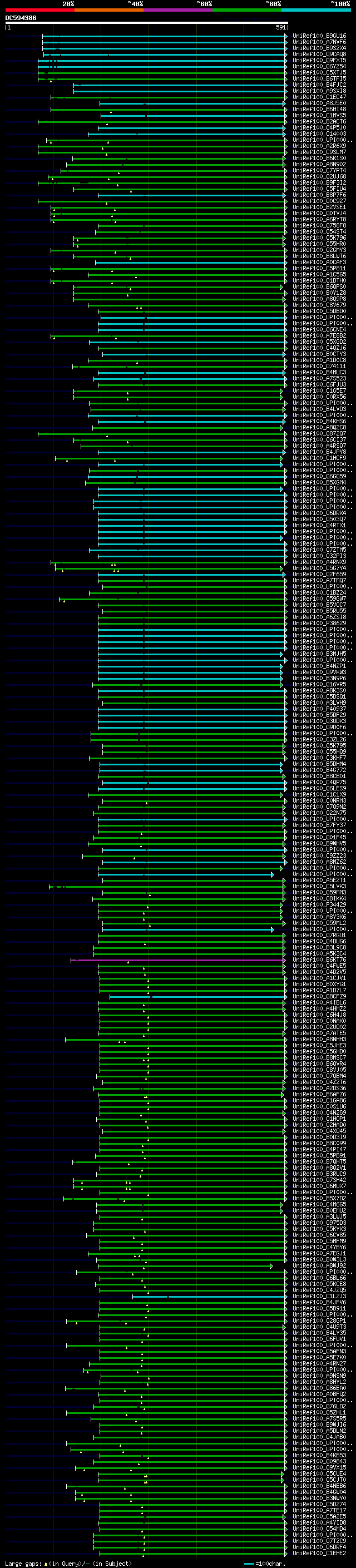Click the UniRef100_Q9VKW3 label

pos(319,672)
